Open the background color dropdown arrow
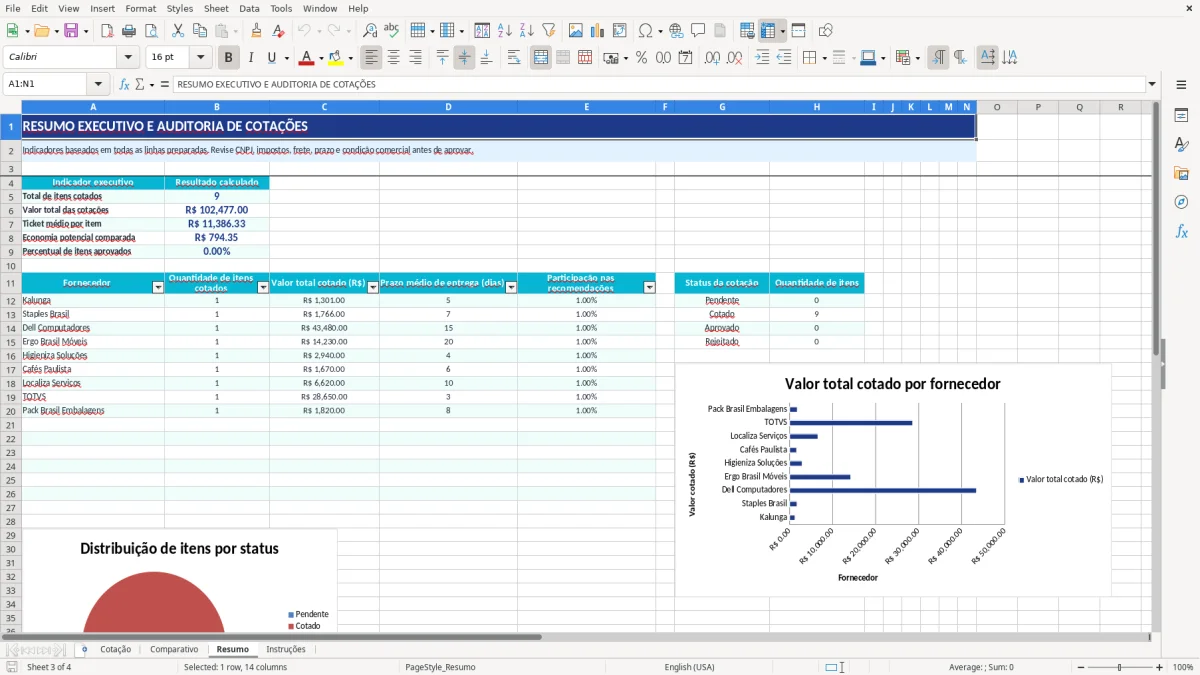This screenshot has height=675, width=1200. click(351, 58)
